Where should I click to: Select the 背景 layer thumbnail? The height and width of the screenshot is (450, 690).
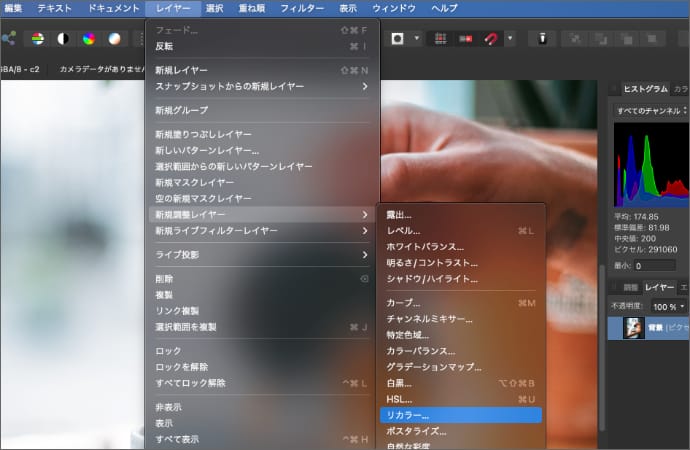pyautogui.click(x=632, y=327)
